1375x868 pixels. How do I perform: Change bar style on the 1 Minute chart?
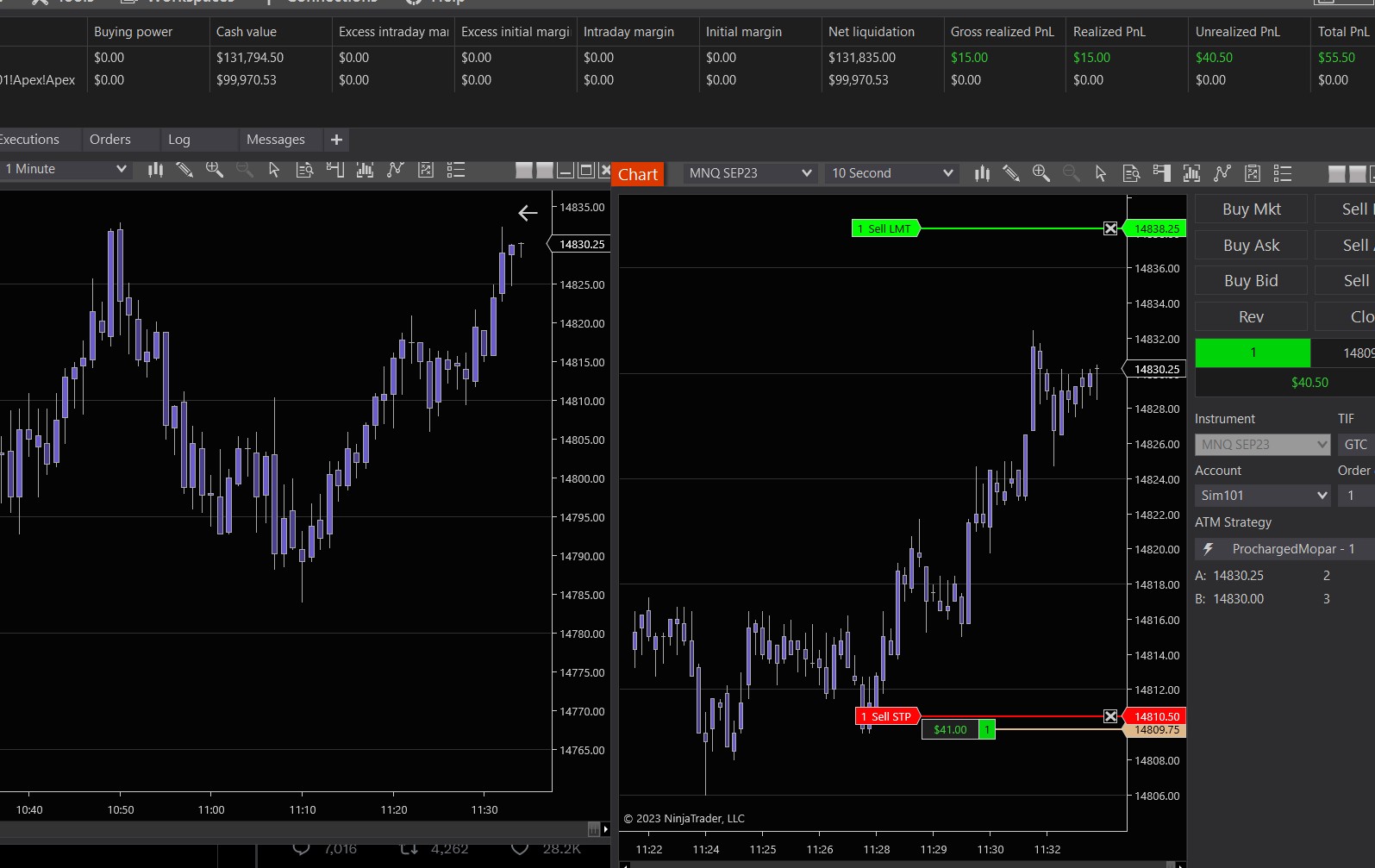(155, 170)
